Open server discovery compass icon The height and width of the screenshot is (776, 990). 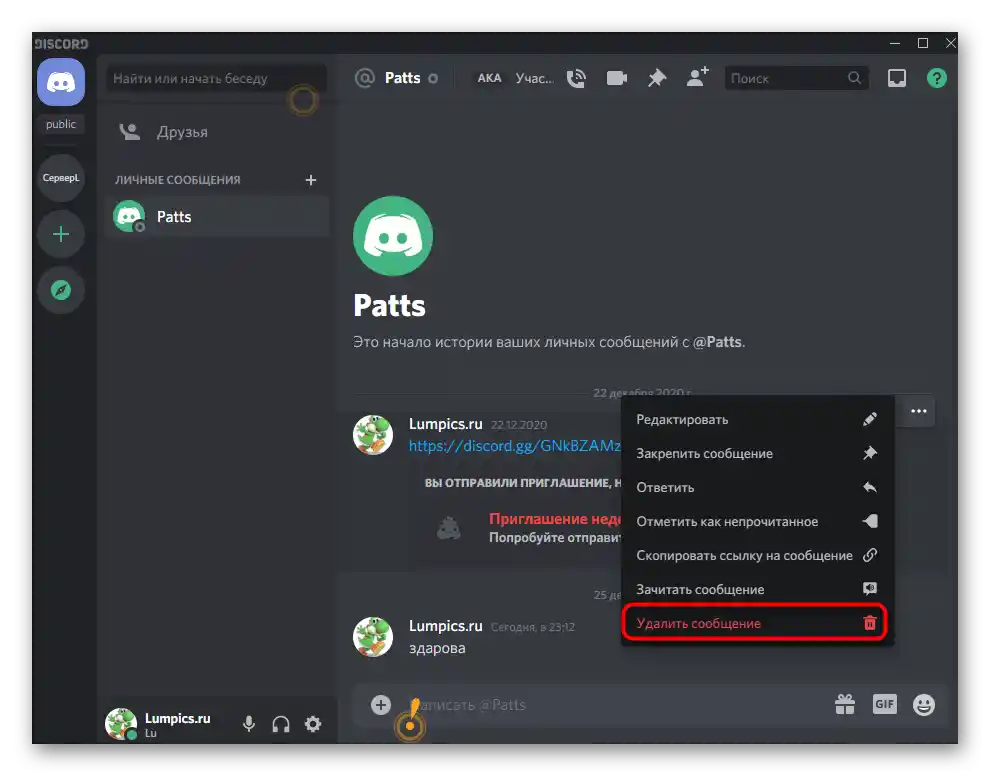pos(61,290)
